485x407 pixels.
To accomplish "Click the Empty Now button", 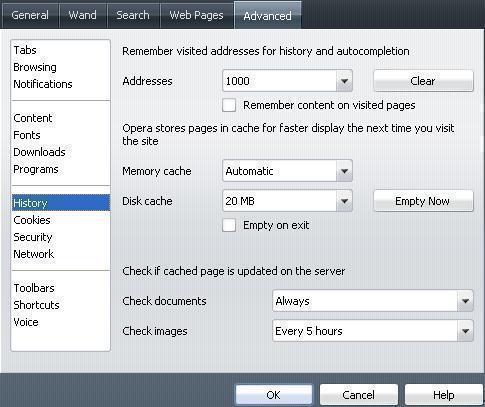I will tap(423, 201).
